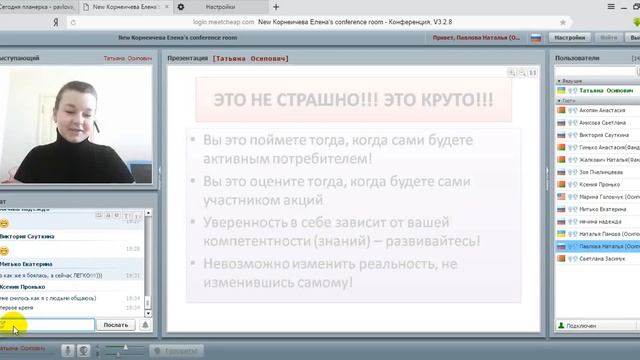Click the chat scrollbar thumb
Image resolution: width=640 pixels, height=360 pixels.
[x=148, y=302]
